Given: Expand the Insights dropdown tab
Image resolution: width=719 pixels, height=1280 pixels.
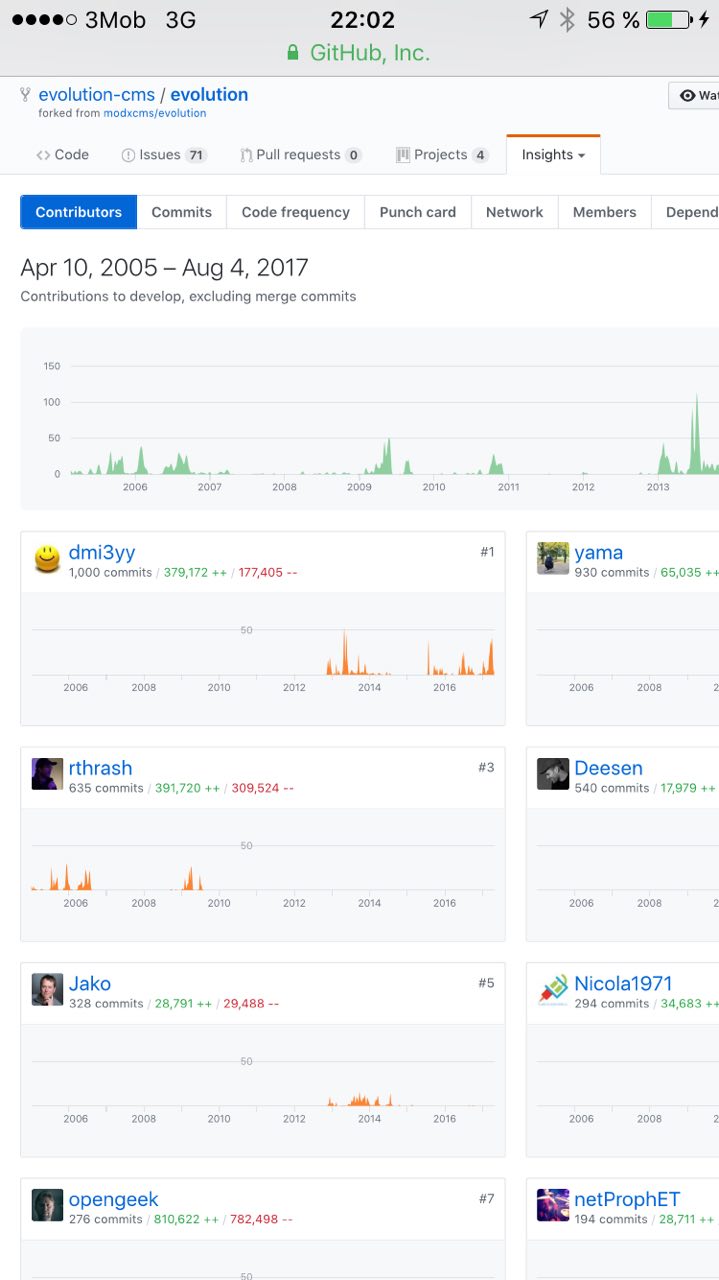Looking at the screenshot, I should click(553, 155).
